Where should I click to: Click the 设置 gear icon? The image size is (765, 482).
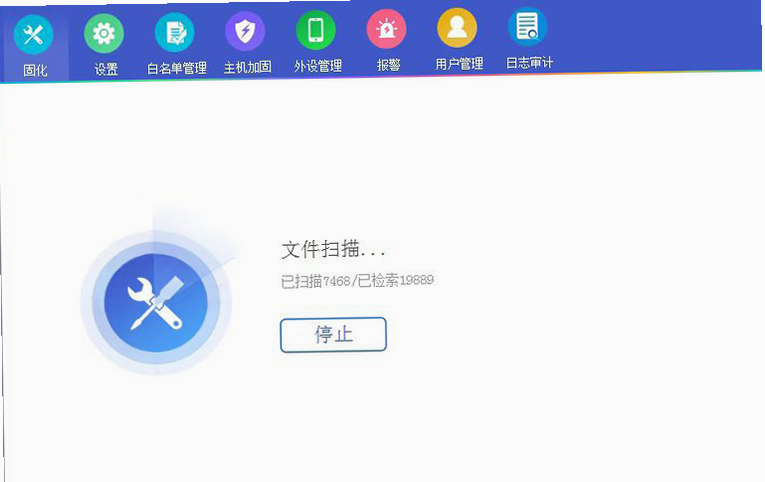click(x=104, y=33)
